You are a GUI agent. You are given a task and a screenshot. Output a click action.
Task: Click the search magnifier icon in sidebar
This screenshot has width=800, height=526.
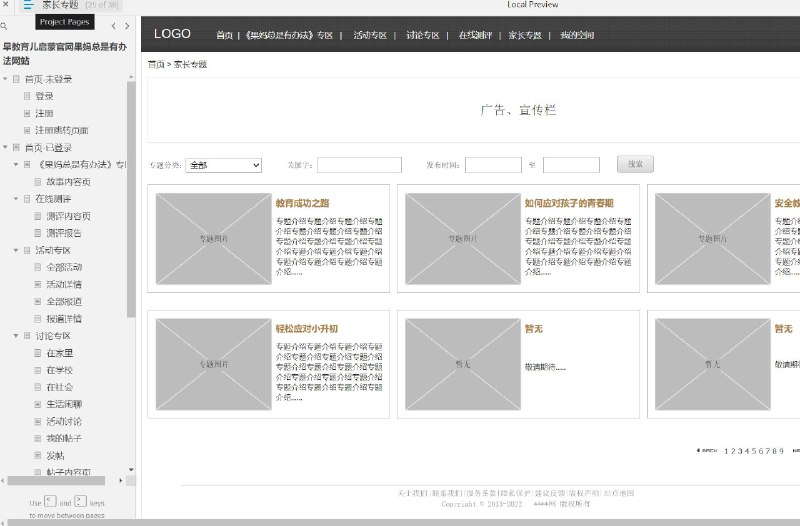4,26
